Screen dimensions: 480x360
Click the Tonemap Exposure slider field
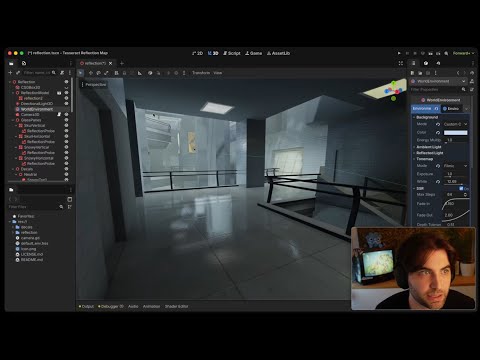click(455, 174)
